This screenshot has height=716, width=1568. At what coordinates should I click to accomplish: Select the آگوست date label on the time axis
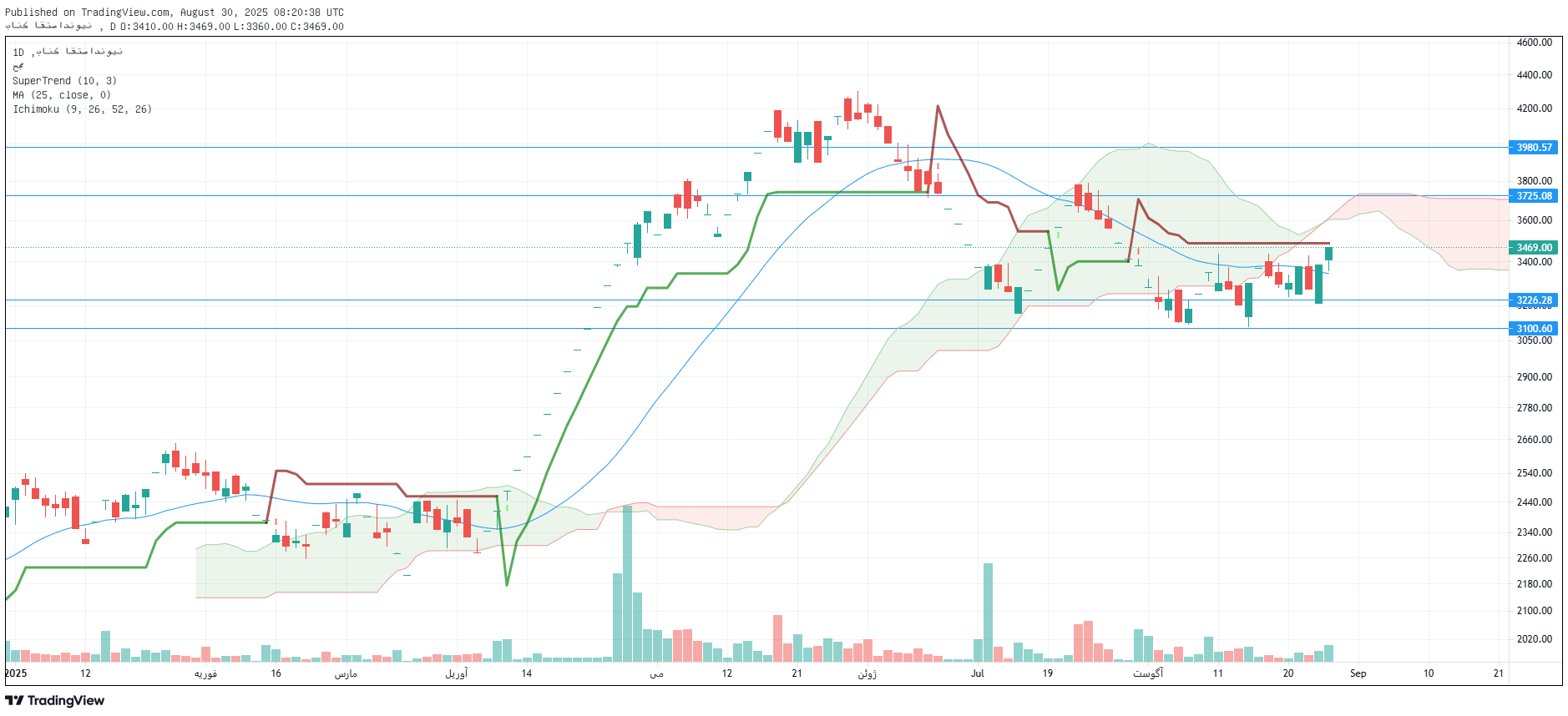click(1148, 673)
